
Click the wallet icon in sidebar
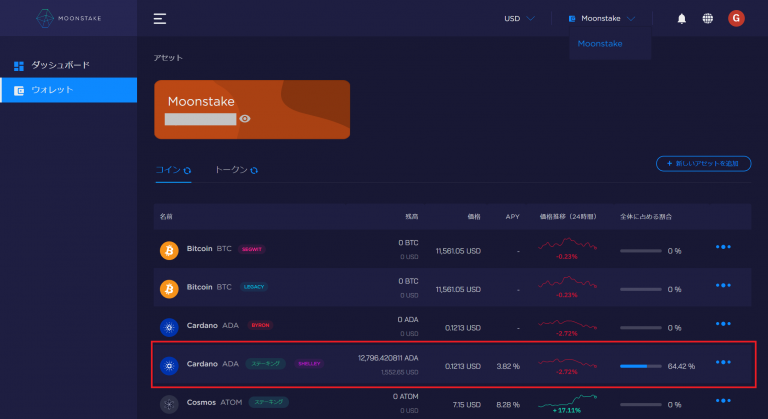[19, 91]
